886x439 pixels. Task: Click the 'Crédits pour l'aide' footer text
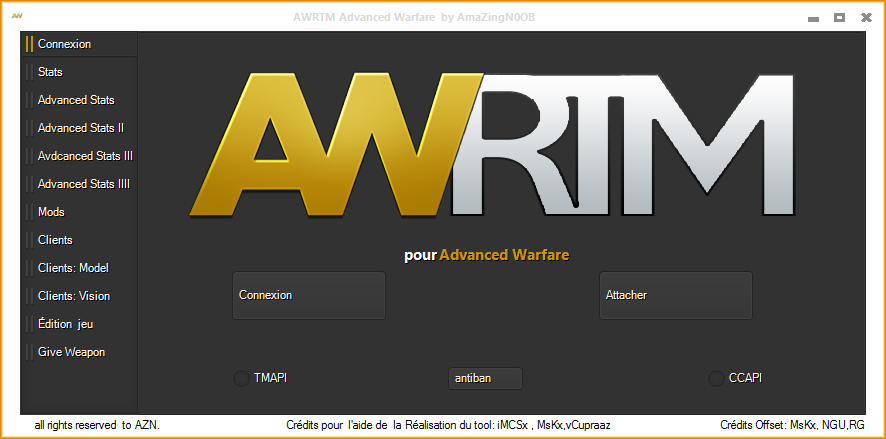coord(448,425)
